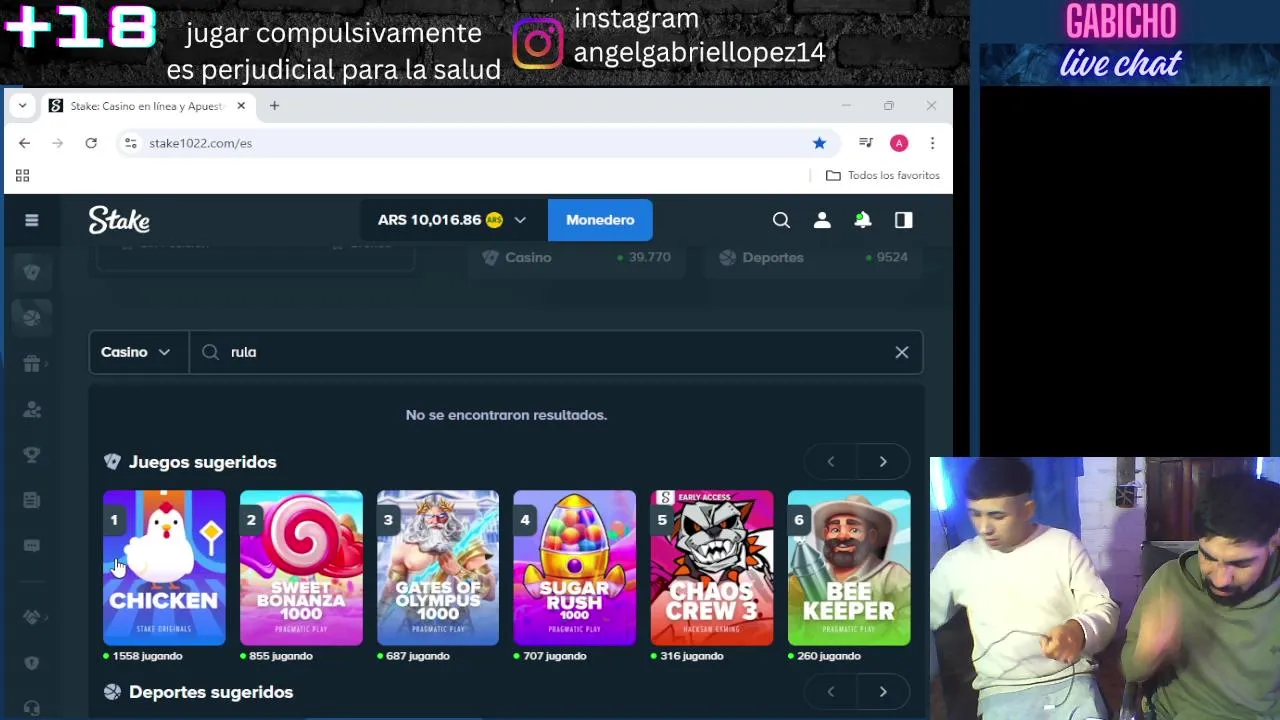Screen dimensions: 1280x720
Task: Open Todos los favoritos bookmarks folder
Action: click(883, 175)
